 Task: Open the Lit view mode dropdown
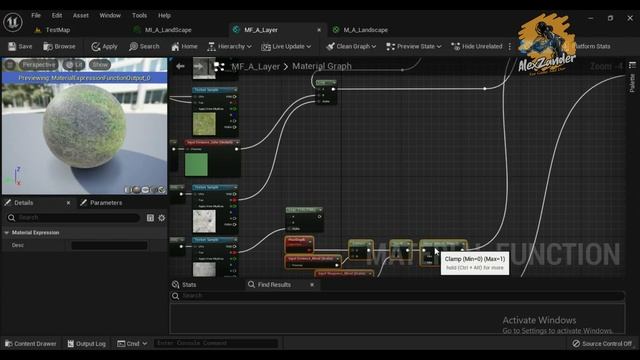tap(75, 64)
